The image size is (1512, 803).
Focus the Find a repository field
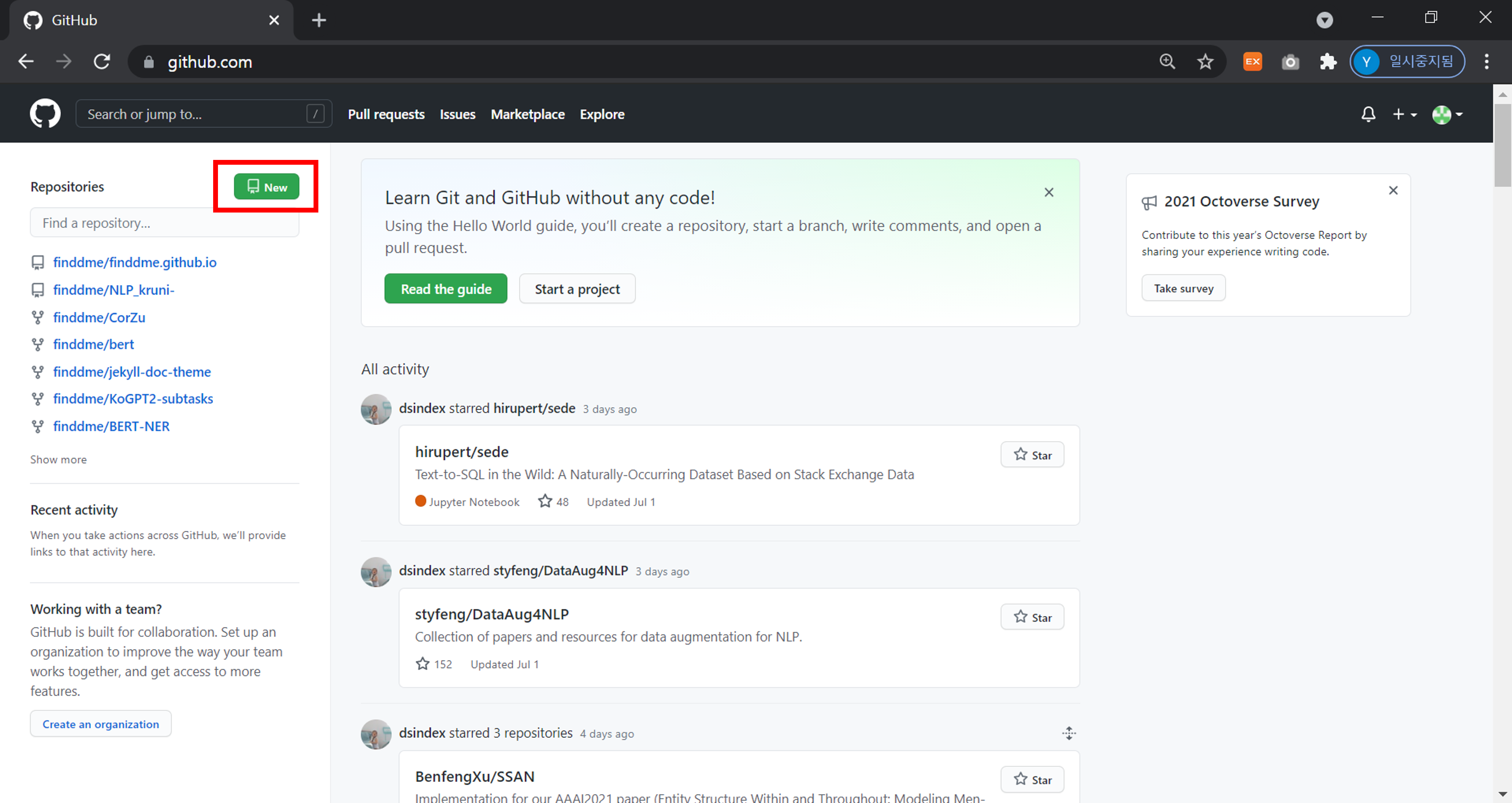tap(164, 223)
